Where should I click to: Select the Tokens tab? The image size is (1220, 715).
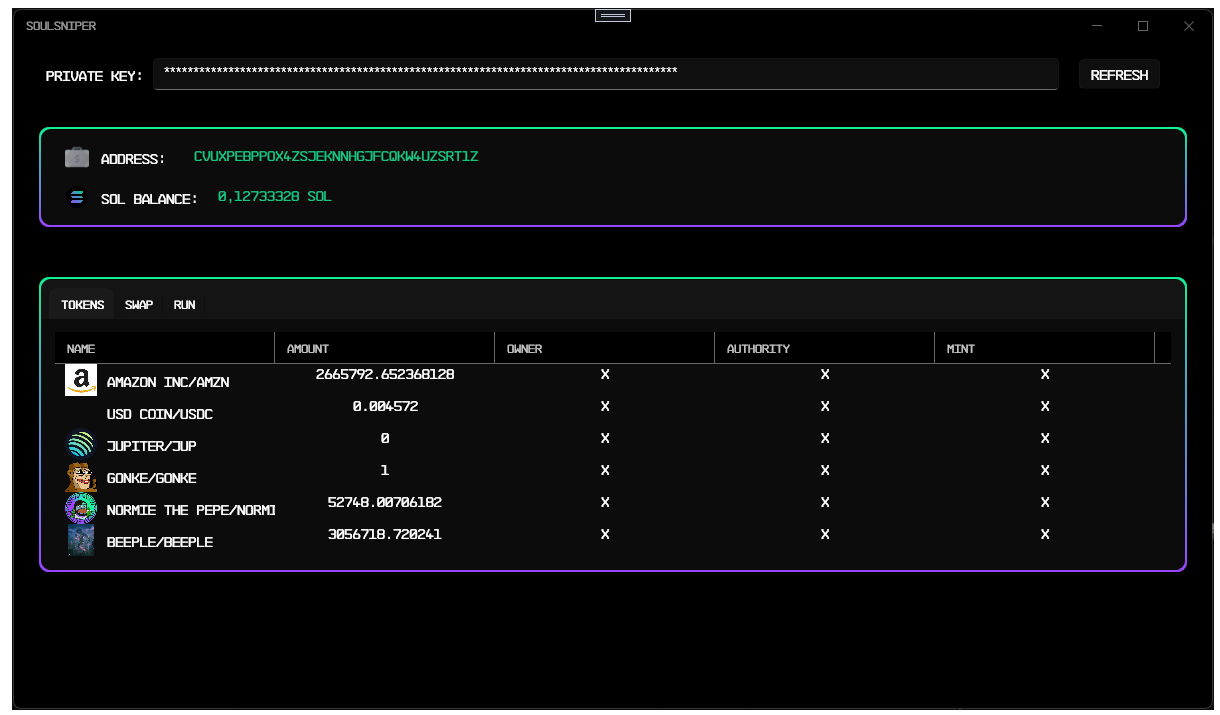(80, 304)
